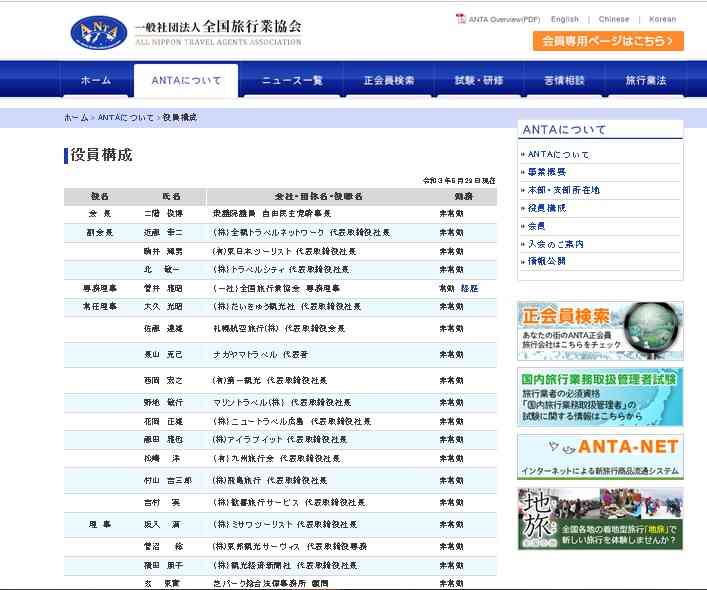Click the name 二階 俊博
The height and width of the screenshot is (590, 707).
click(163, 213)
